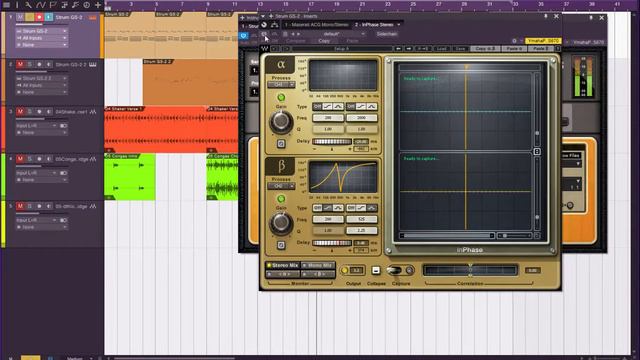640x360 pixels.
Task: Click the alpha Gain knob
Action: tap(281, 121)
